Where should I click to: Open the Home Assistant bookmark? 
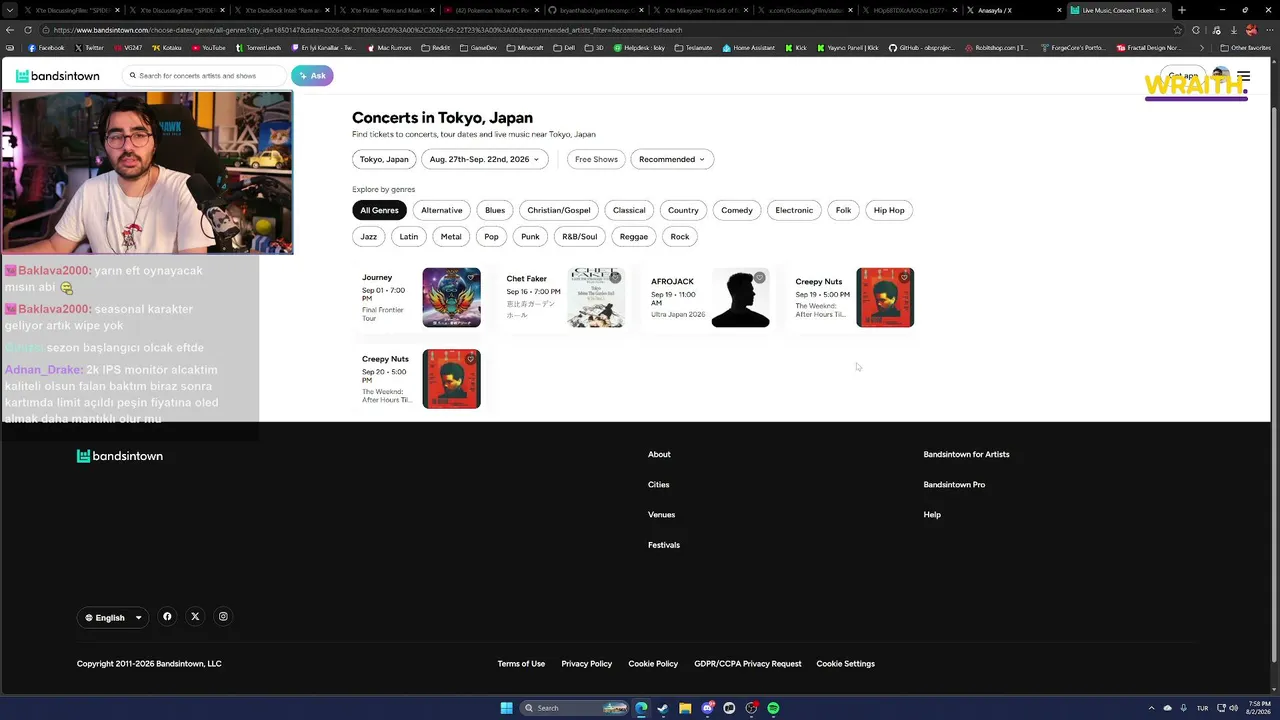tap(749, 48)
